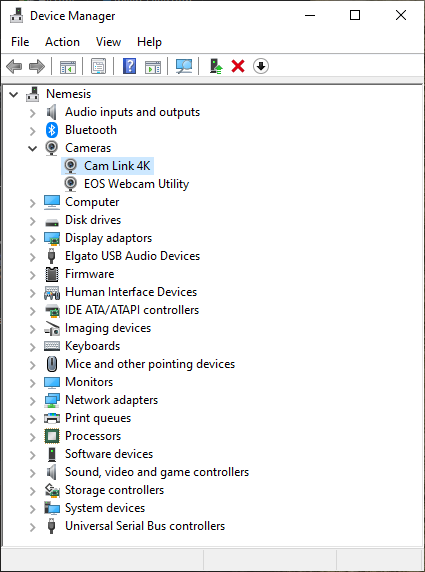Open the Properties toolbar icon
The image size is (425, 572).
coord(98,67)
